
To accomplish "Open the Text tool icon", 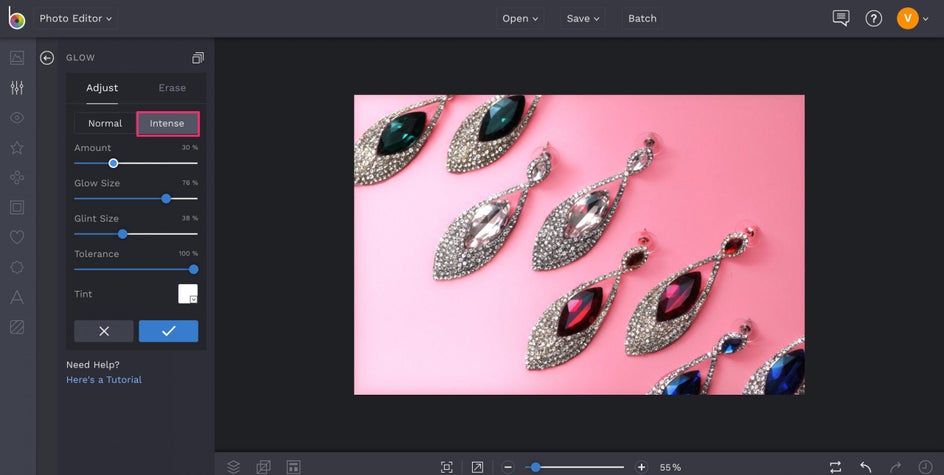I will (x=17, y=297).
